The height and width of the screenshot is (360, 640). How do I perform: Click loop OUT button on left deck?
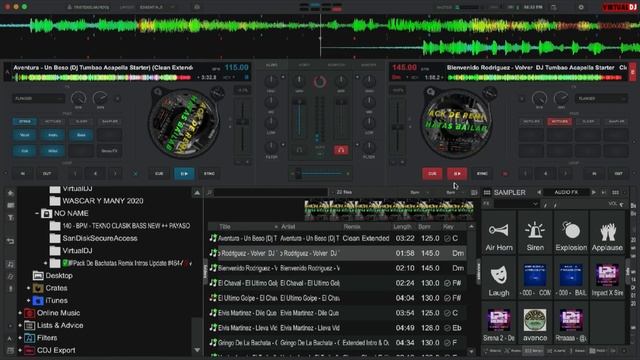point(47,173)
